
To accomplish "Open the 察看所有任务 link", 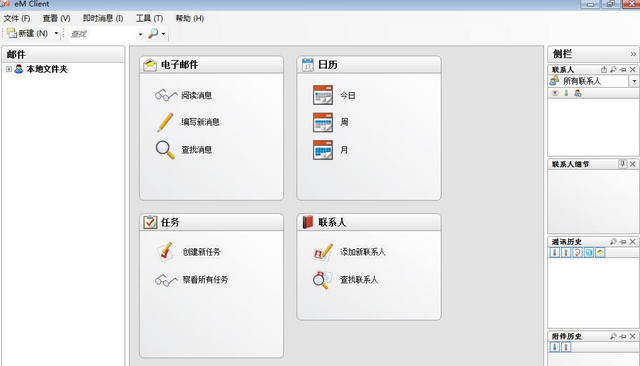I will 205,279.
